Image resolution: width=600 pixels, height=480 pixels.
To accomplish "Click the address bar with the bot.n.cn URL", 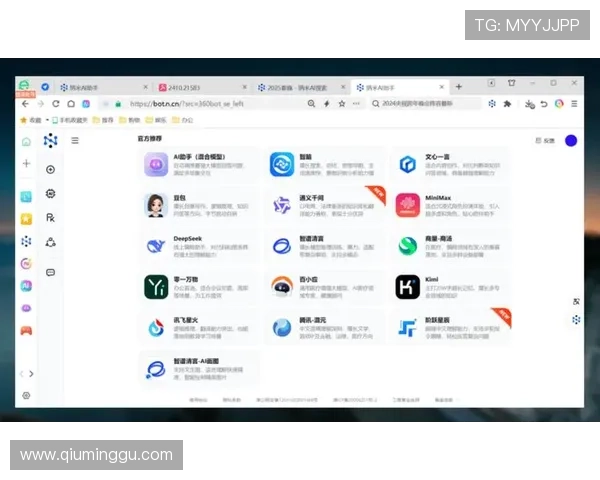I will [203, 104].
